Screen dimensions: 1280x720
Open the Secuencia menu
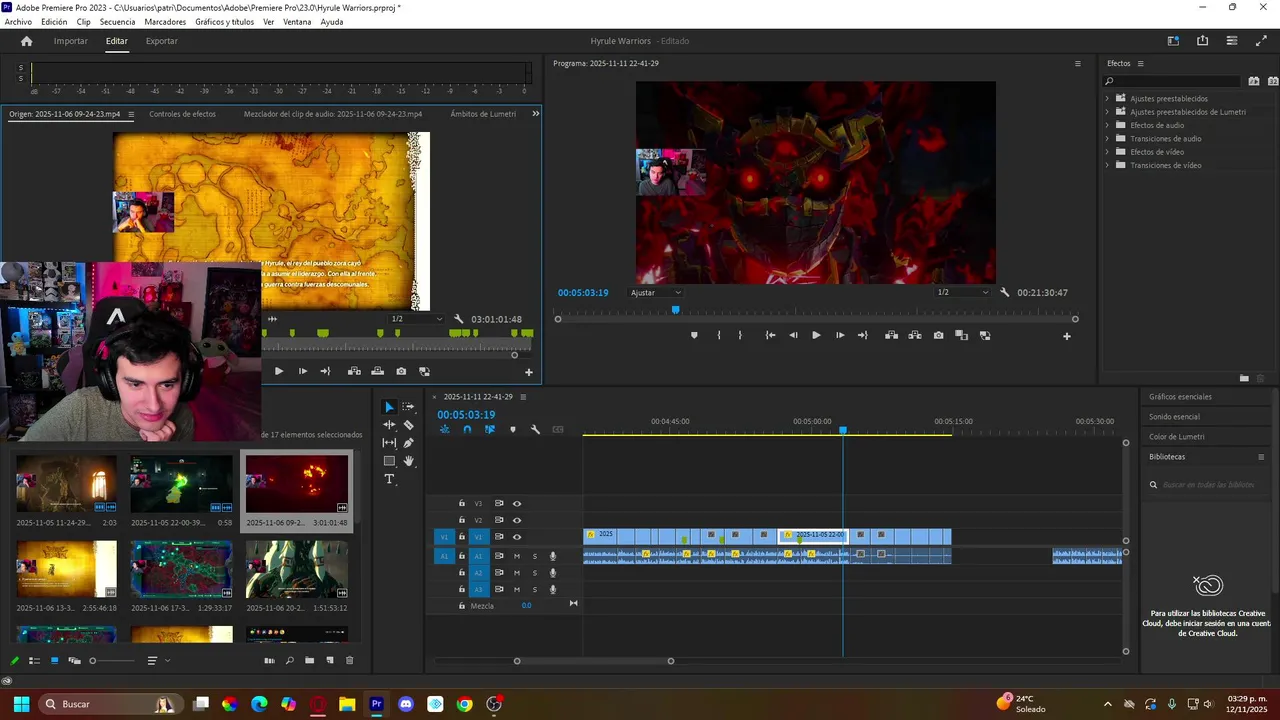[x=117, y=22]
